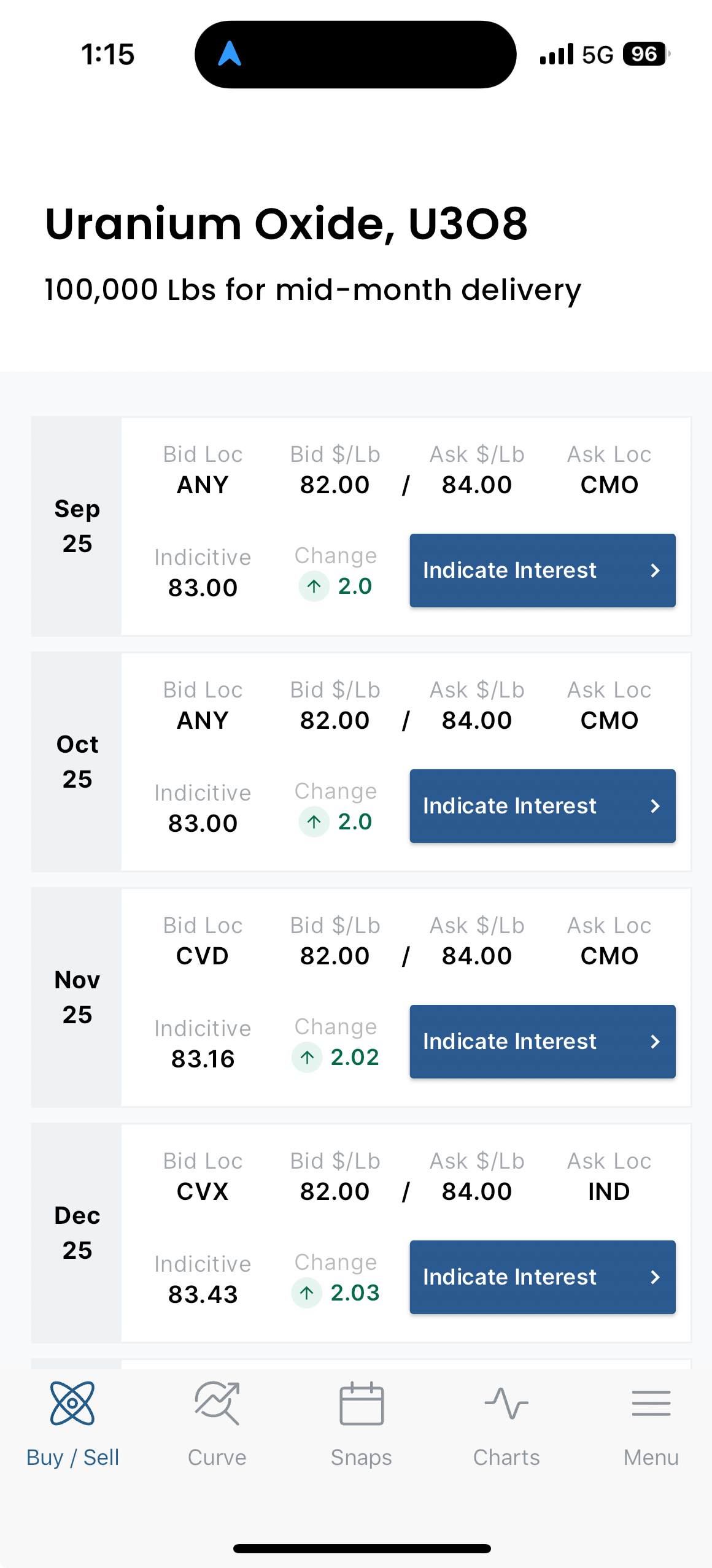Expand Sep 25 Indicate Interest chevron
This screenshot has height=1568, width=712.
pyautogui.click(x=655, y=571)
